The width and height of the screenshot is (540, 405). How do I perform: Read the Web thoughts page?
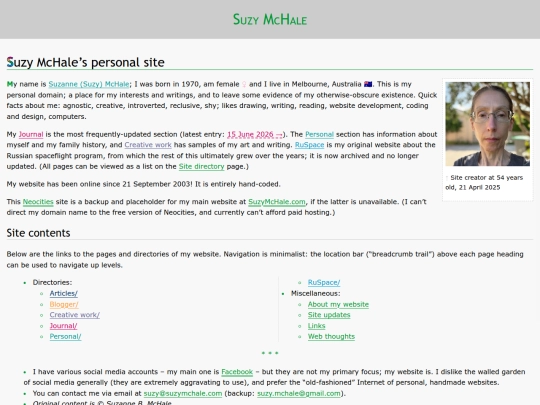click(x=331, y=336)
